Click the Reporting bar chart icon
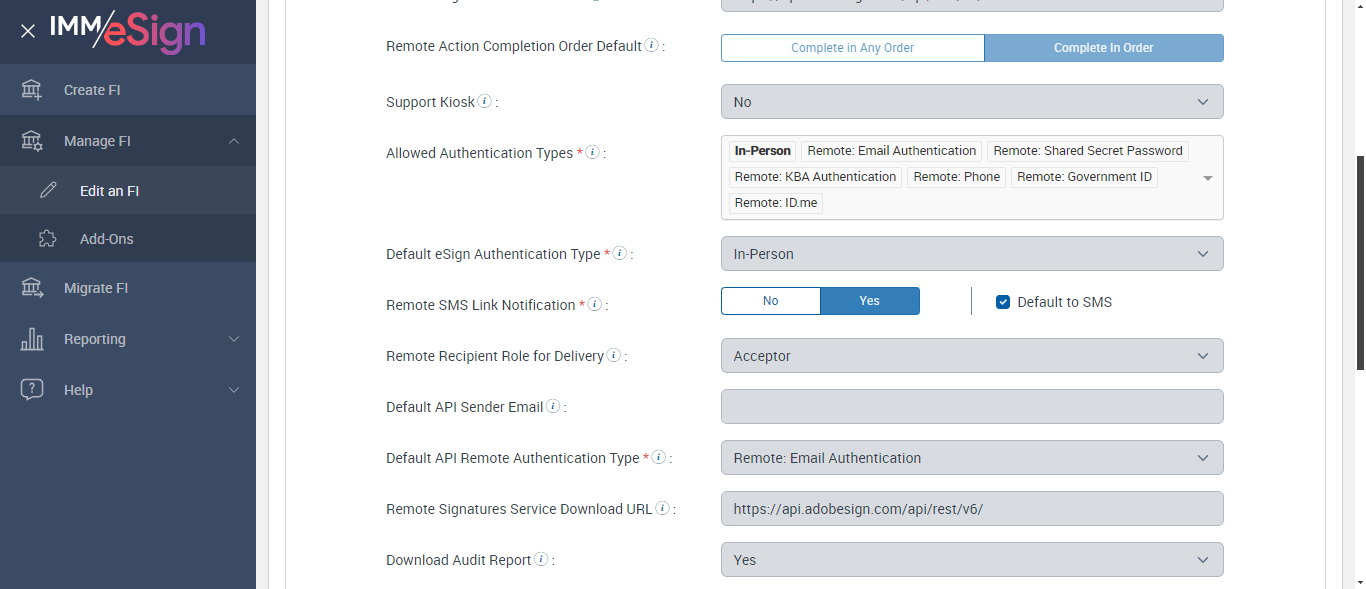Image resolution: width=1366 pixels, height=589 pixels. pos(32,339)
